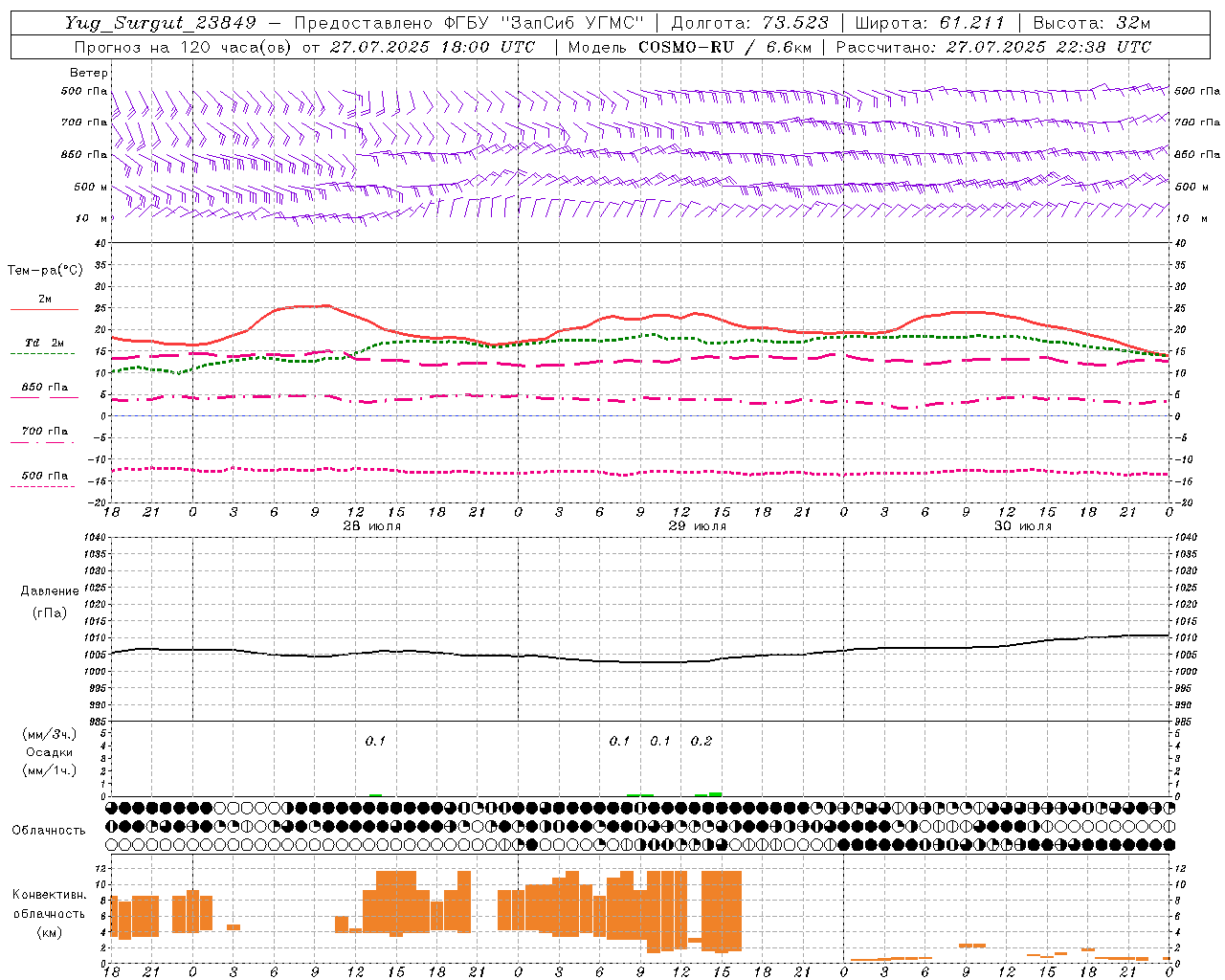The height and width of the screenshot is (980, 1225).
Task: Click the (мм/1ч.) precipitation unit label
Action: pyautogui.click(x=49, y=770)
